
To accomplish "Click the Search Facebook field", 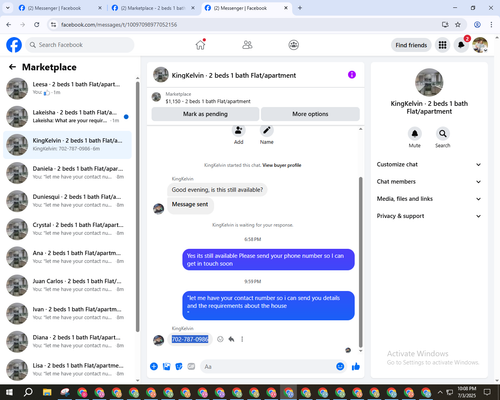I will pyautogui.click(x=80, y=45).
